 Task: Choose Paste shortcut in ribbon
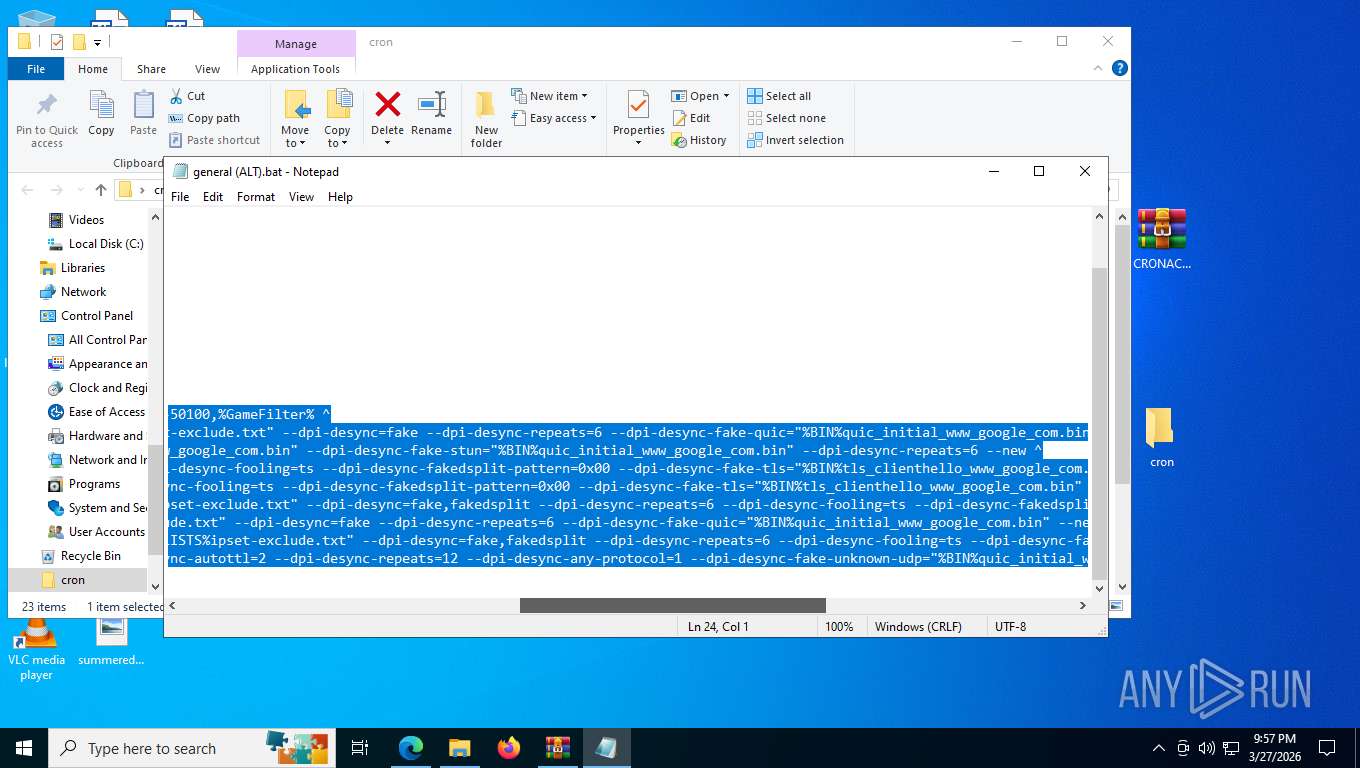(x=214, y=140)
